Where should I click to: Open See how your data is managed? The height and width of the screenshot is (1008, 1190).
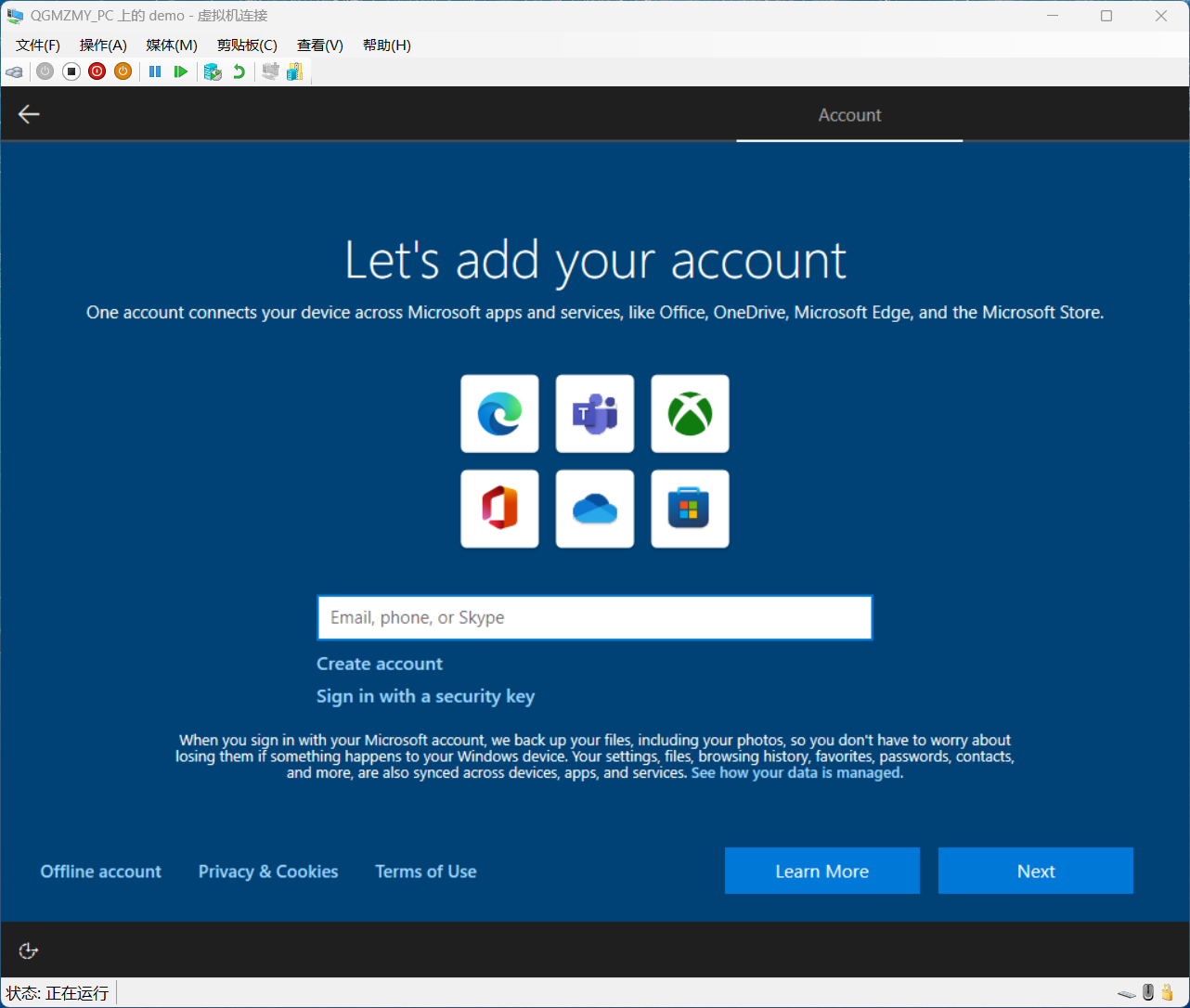click(x=795, y=773)
